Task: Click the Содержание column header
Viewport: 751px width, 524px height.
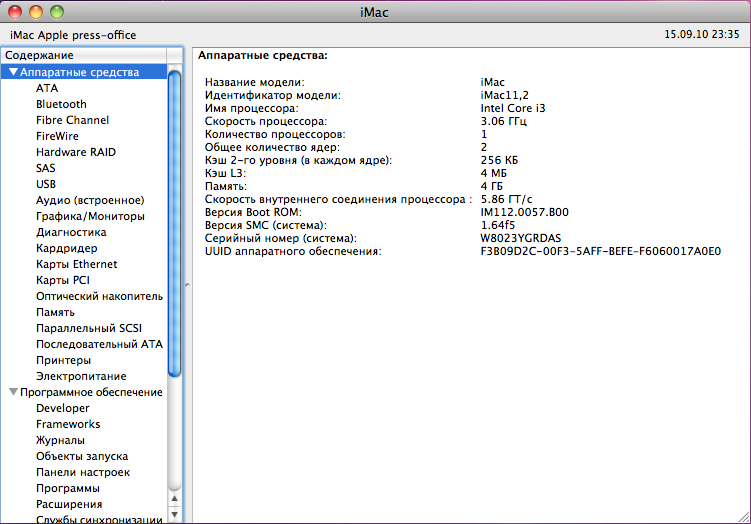Action: [x=84, y=55]
